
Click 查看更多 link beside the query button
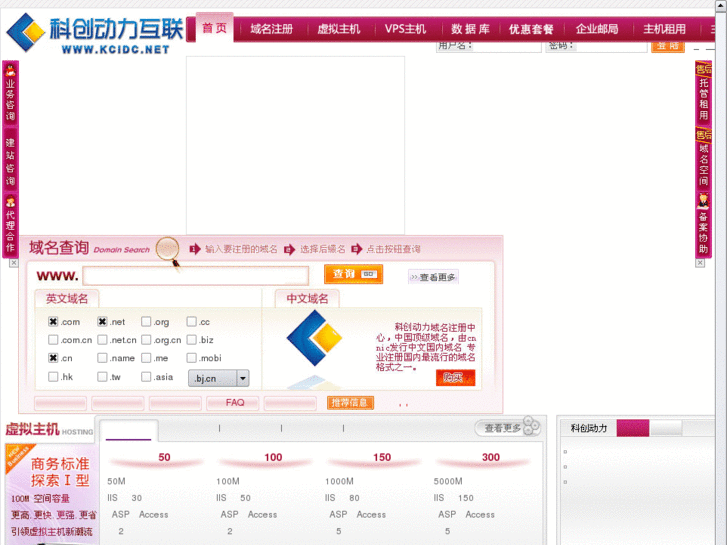tap(433, 277)
